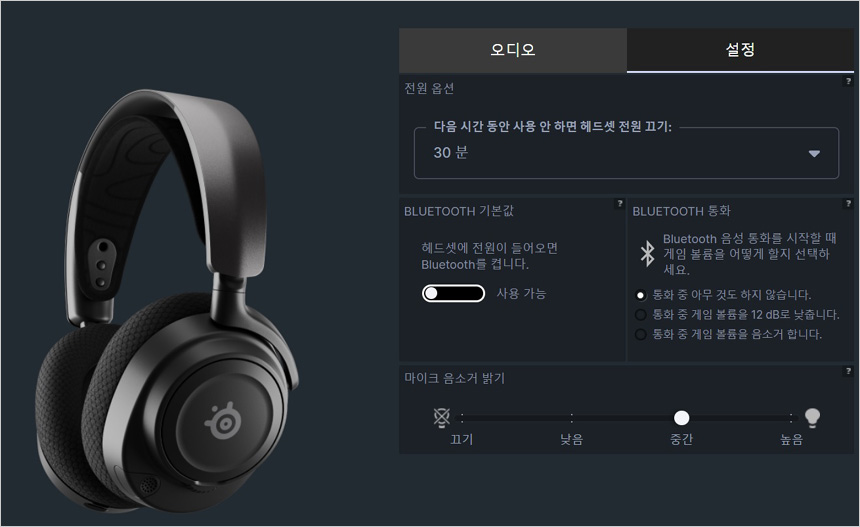Select 게임 볼륨을 12 dB로 낮춥니다 option

coord(640,315)
